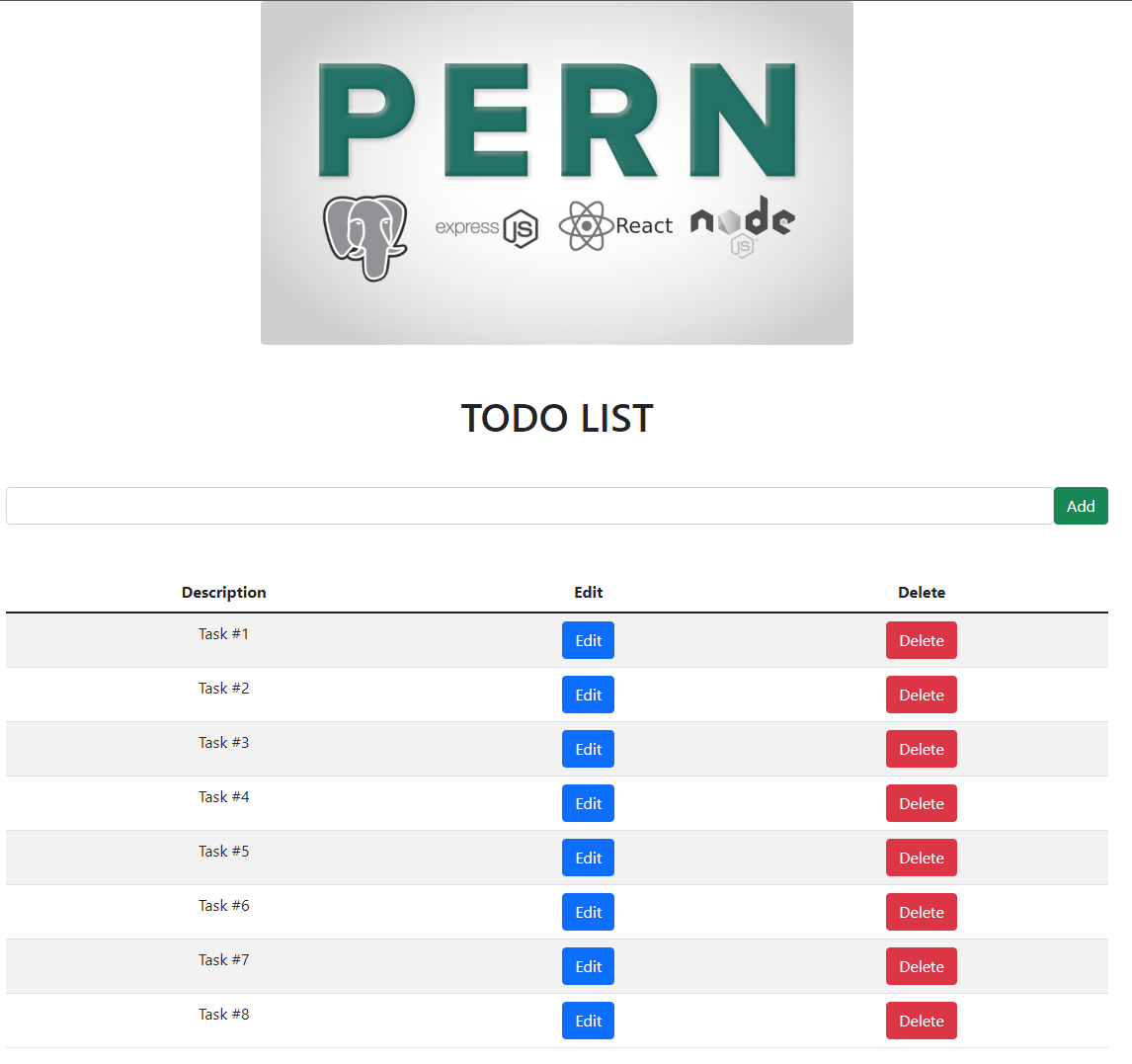Click the PERN banner image
1132x1064 pixels.
(556, 119)
